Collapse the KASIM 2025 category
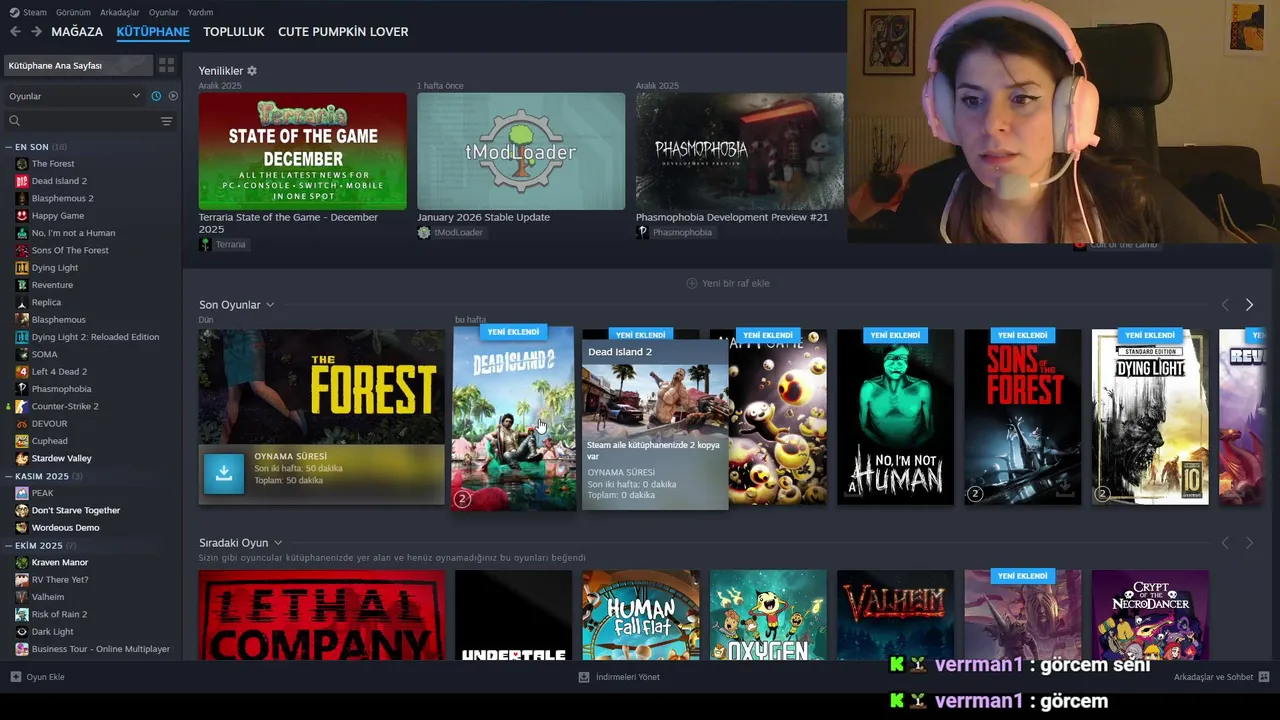 [9, 476]
